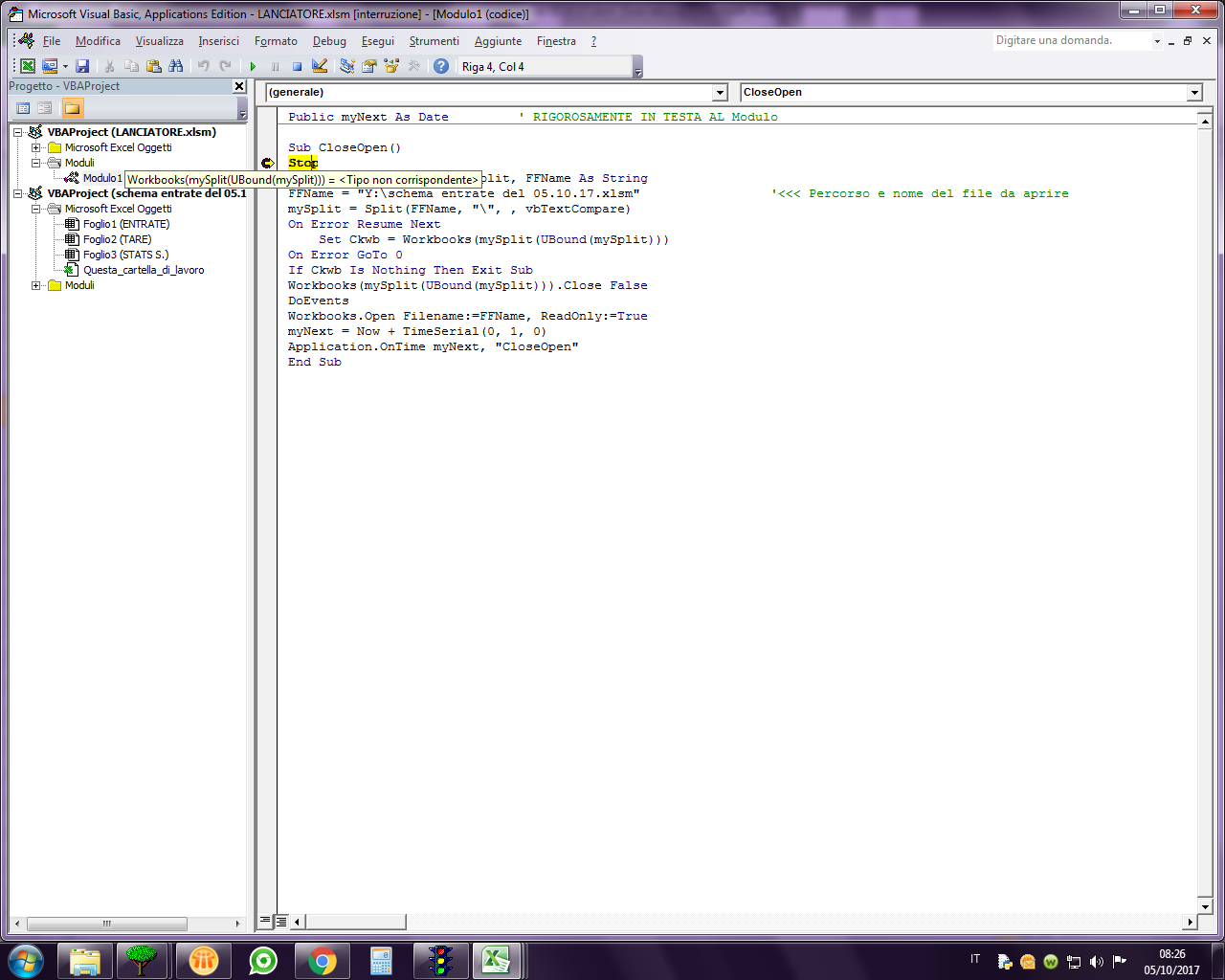Open the Project Explorer icon
Image resolution: width=1225 pixels, height=980 pixels.
347,66
